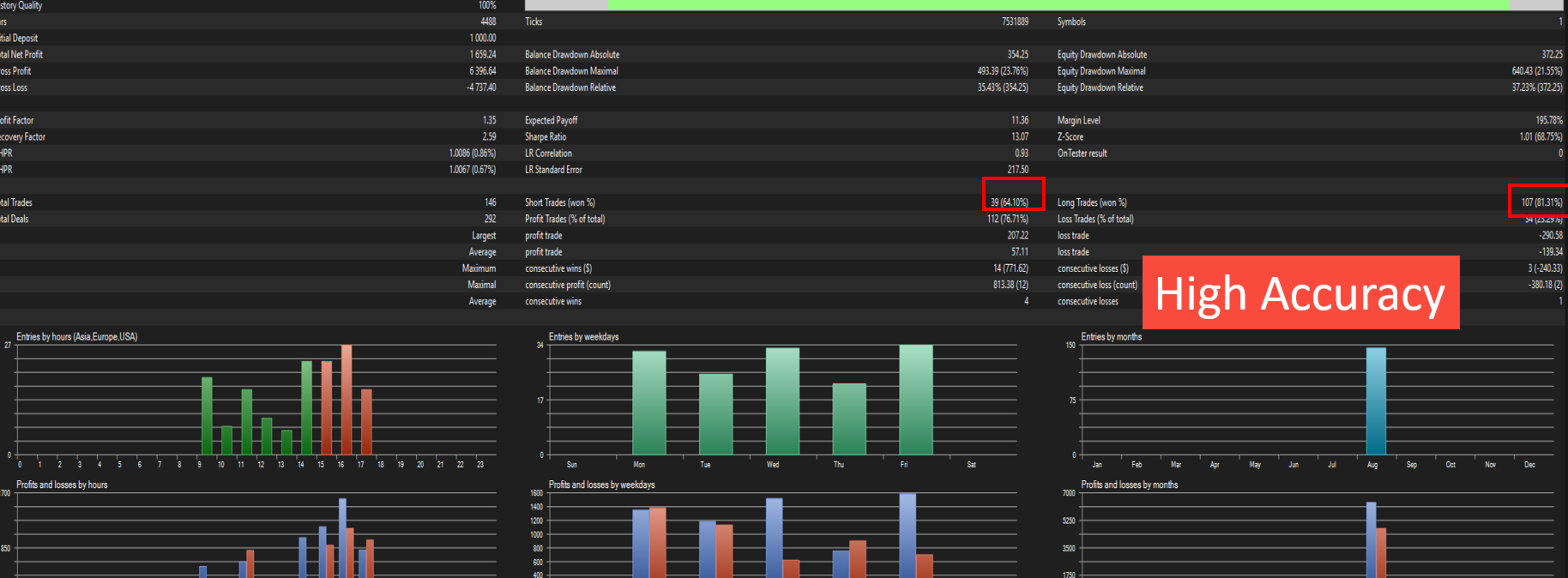Select the Total Net Profit value 1 659.24
Screen dimensions: 1568x578
482,54
